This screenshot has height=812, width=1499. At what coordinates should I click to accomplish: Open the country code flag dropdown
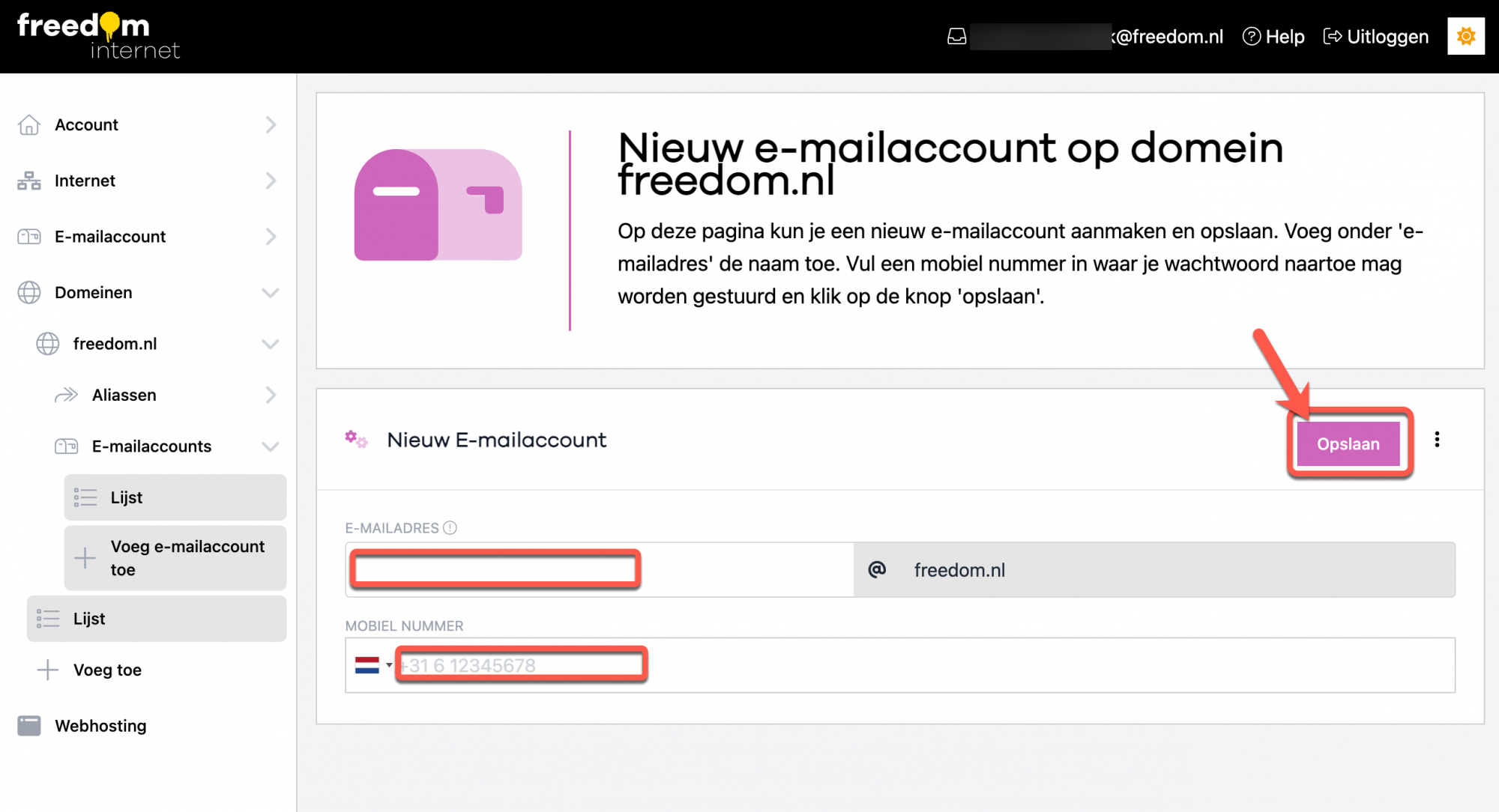click(373, 664)
